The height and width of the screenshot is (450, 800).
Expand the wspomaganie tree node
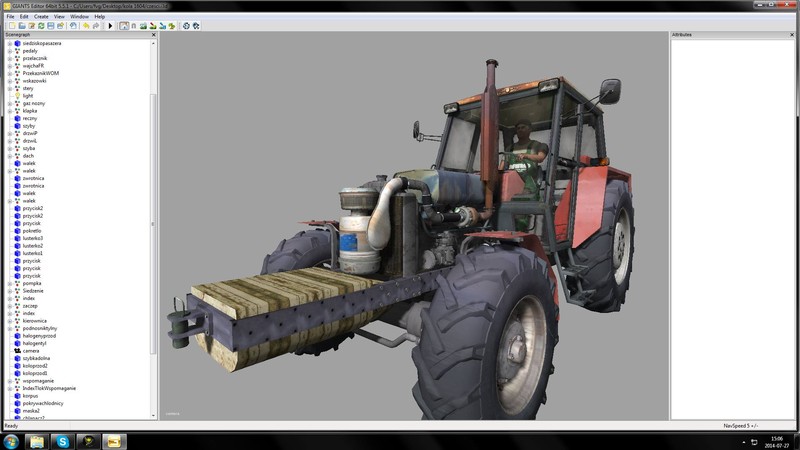click(9, 381)
